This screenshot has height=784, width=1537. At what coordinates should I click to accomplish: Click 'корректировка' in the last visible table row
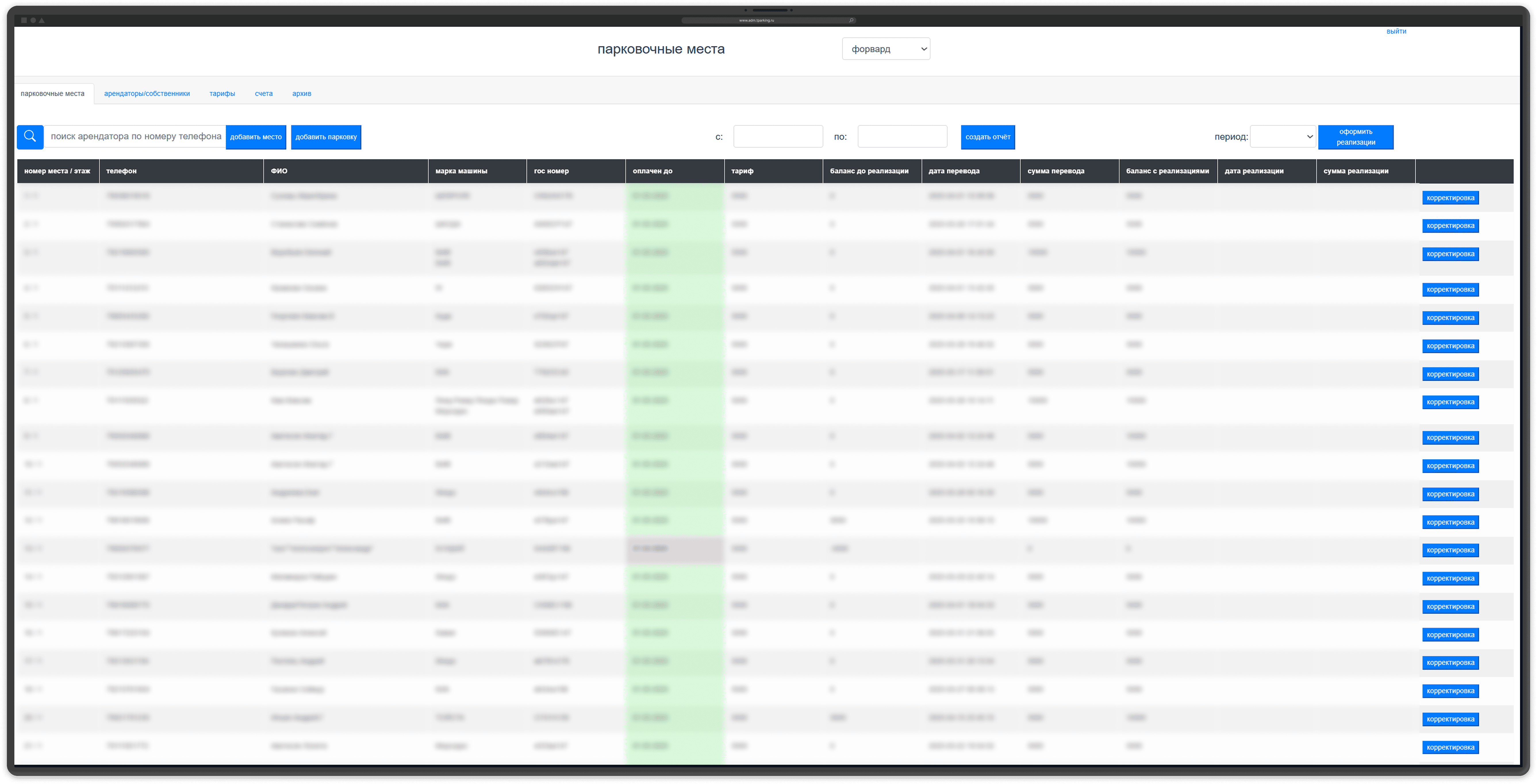point(1450,747)
